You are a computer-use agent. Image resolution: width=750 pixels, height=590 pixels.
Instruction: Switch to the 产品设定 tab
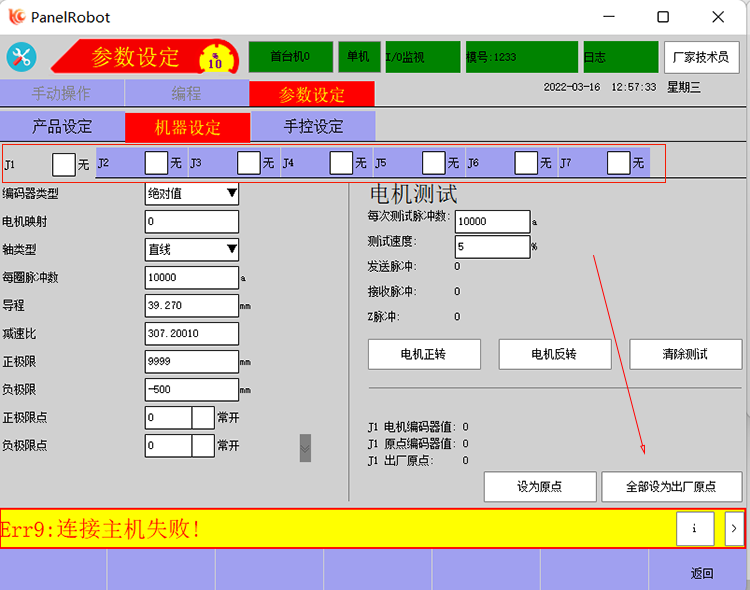click(x=62, y=127)
